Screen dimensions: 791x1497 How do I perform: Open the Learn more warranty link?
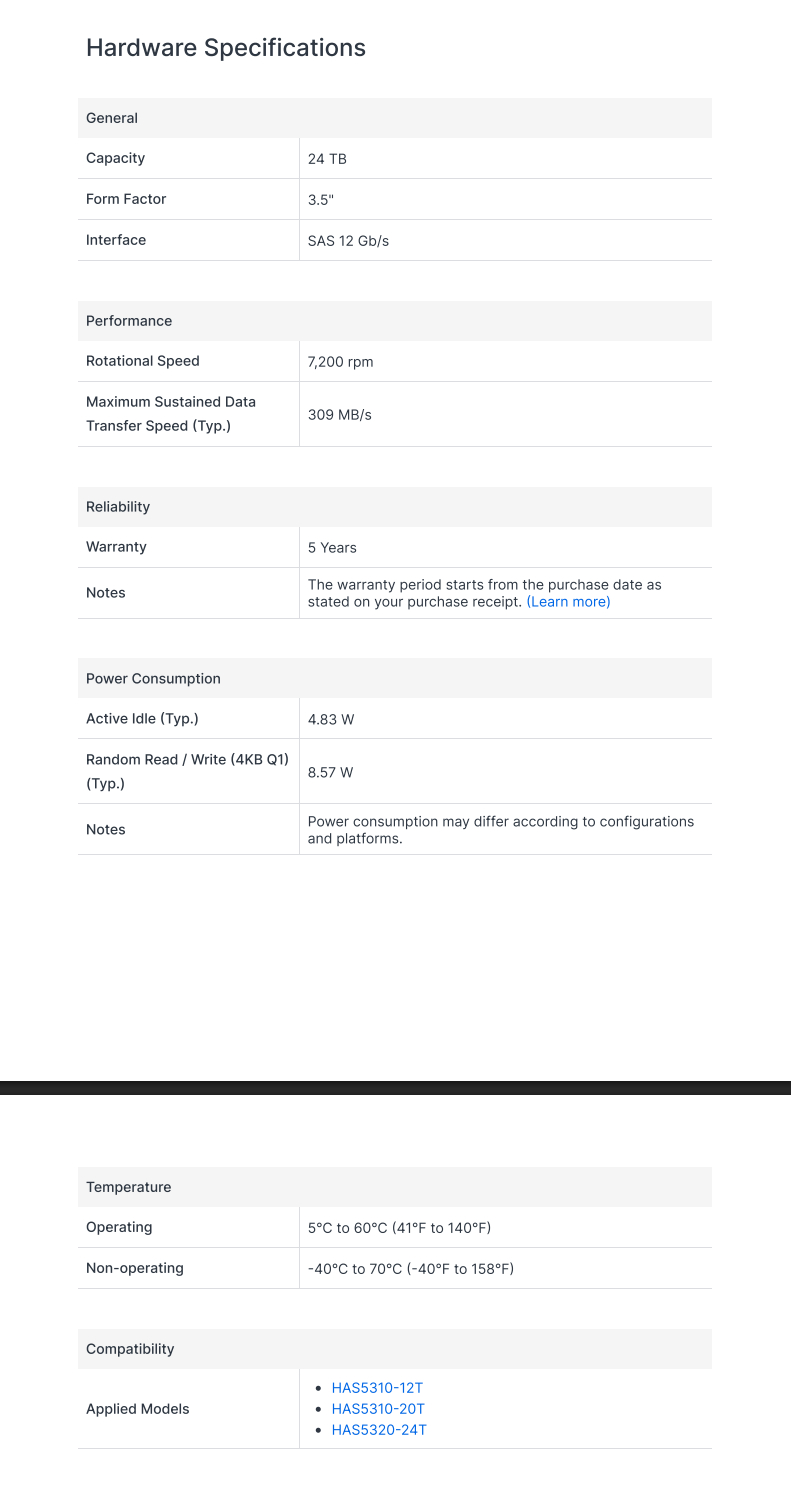tap(568, 602)
